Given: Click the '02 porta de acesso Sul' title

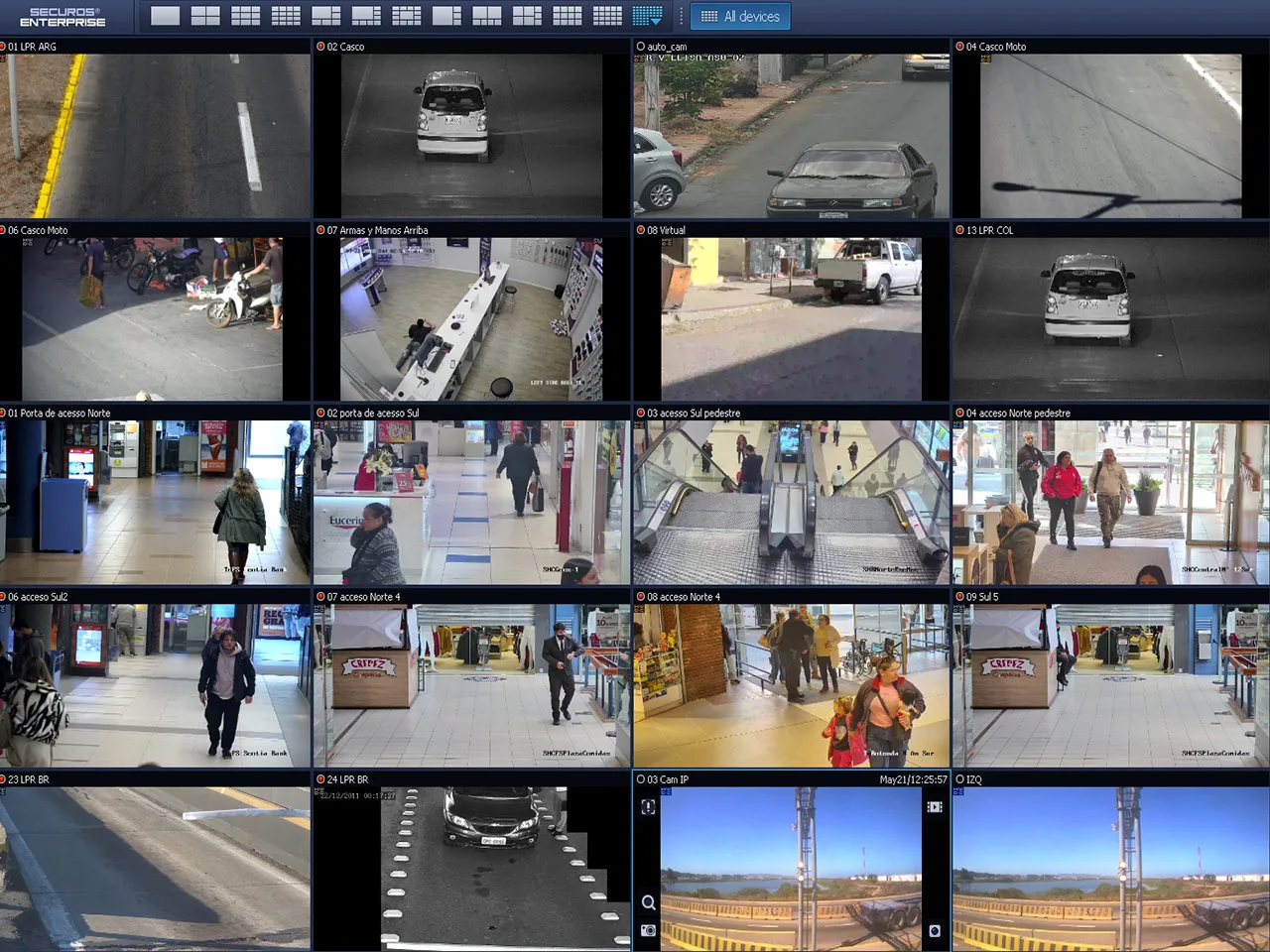Looking at the screenshot, I should 373,414.
